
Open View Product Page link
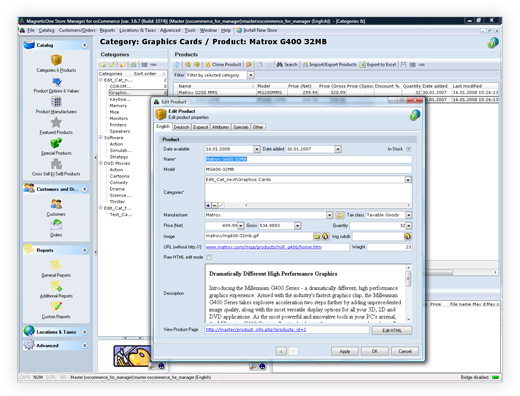point(256,330)
